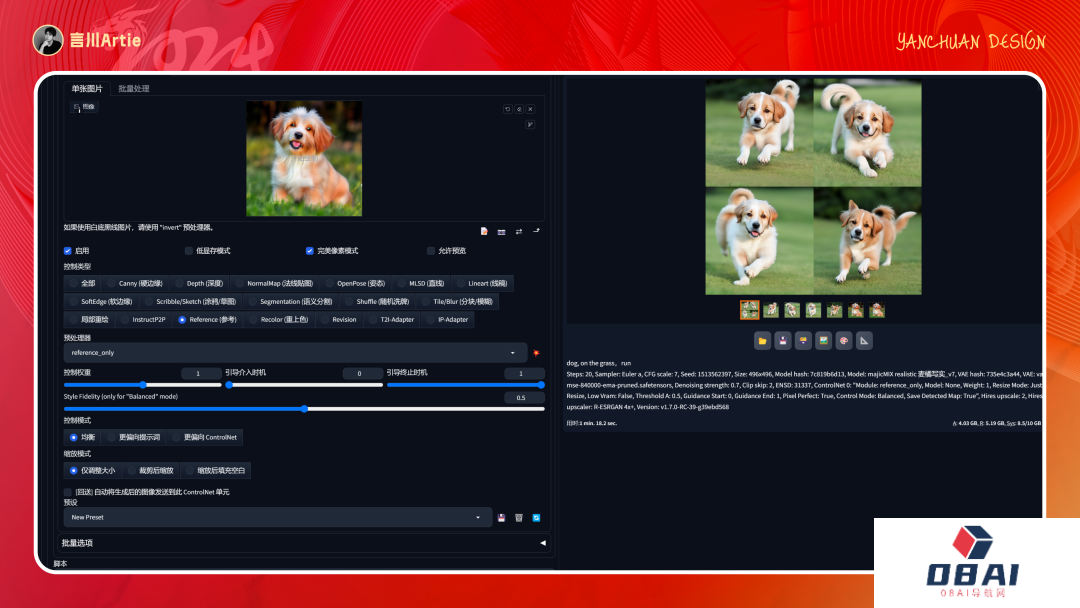
Task: Choose the OpenPose (姿态) radio option
Action: click(355, 283)
